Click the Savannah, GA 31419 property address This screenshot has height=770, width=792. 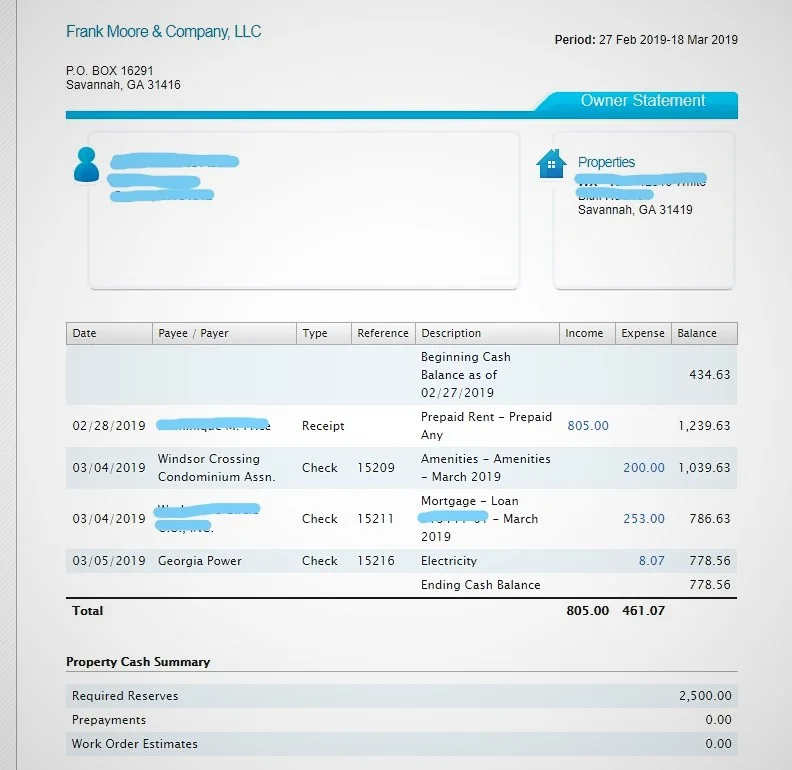click(x=635, y=210)
